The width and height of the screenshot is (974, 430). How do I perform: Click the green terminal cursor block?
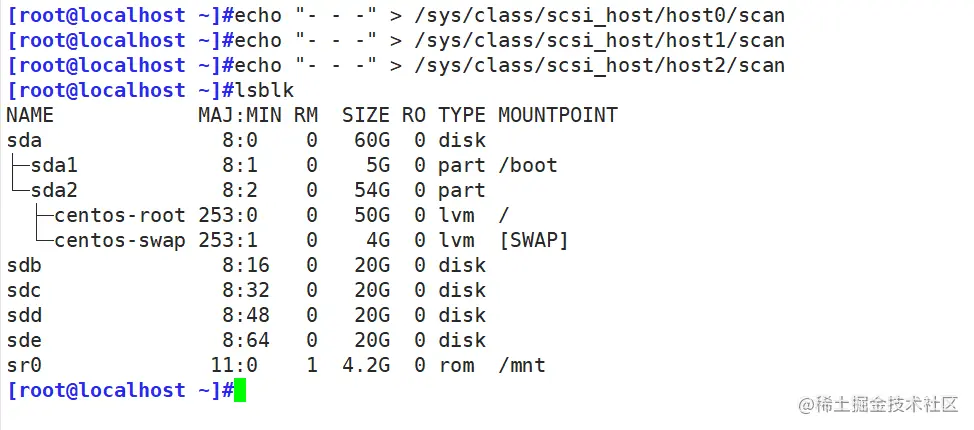click(240, 390)
